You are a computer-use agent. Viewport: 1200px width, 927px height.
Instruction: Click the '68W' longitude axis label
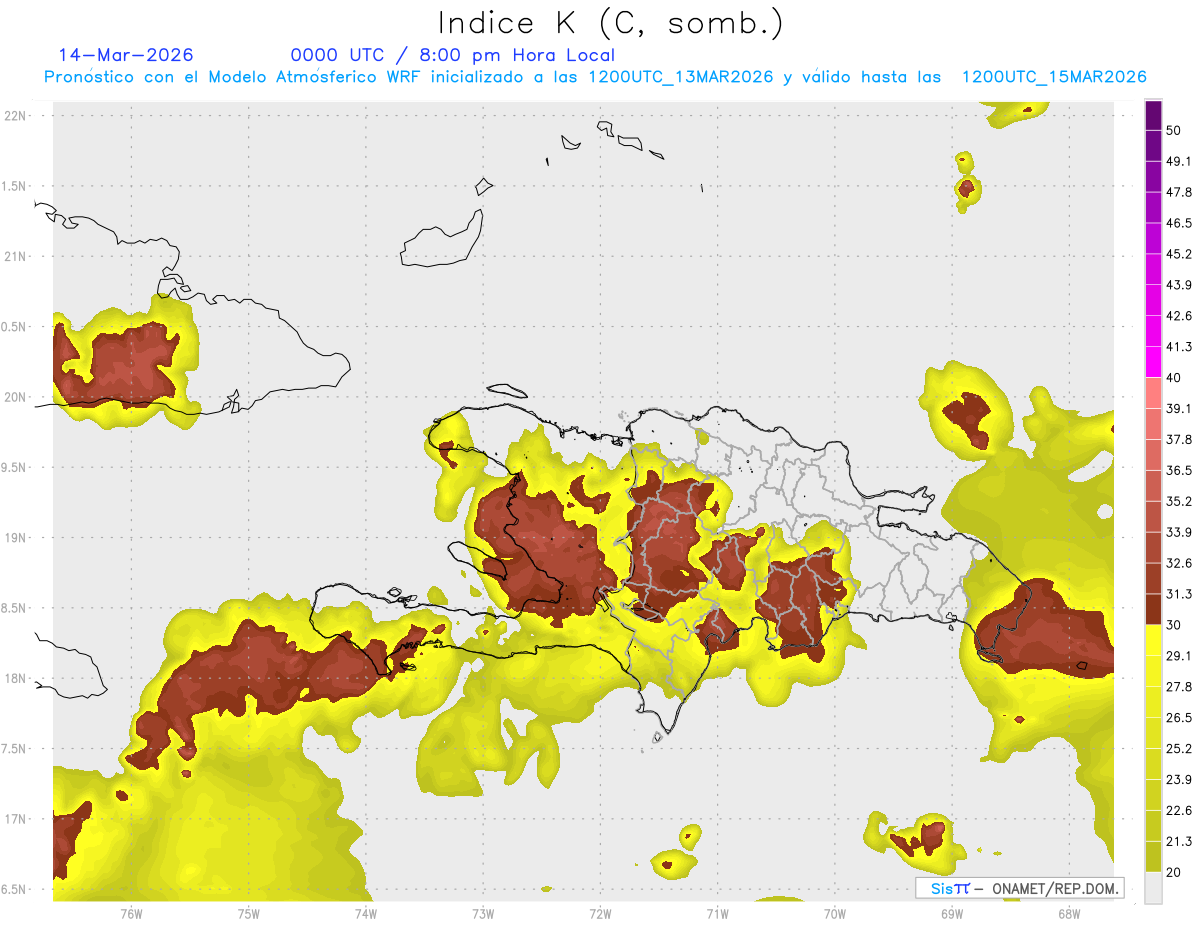1068,914
